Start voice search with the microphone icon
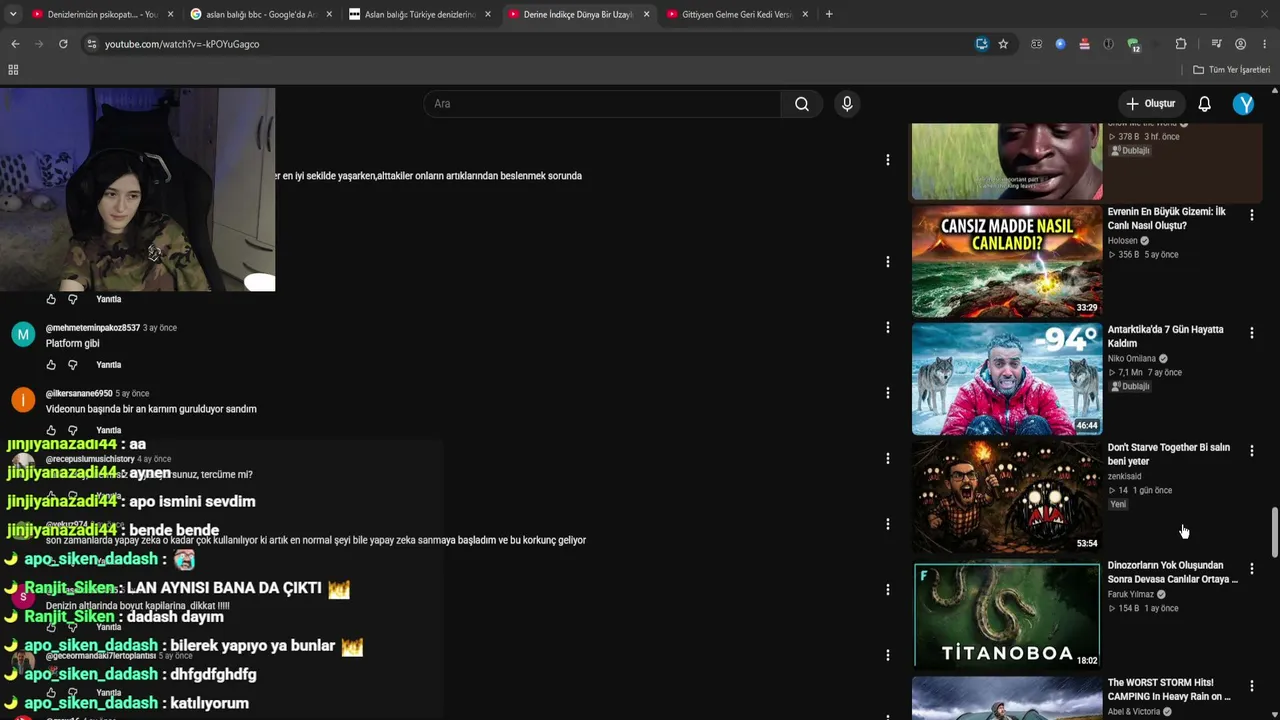The width and height of the screenshot is (1280, 720). click(847, 104)
